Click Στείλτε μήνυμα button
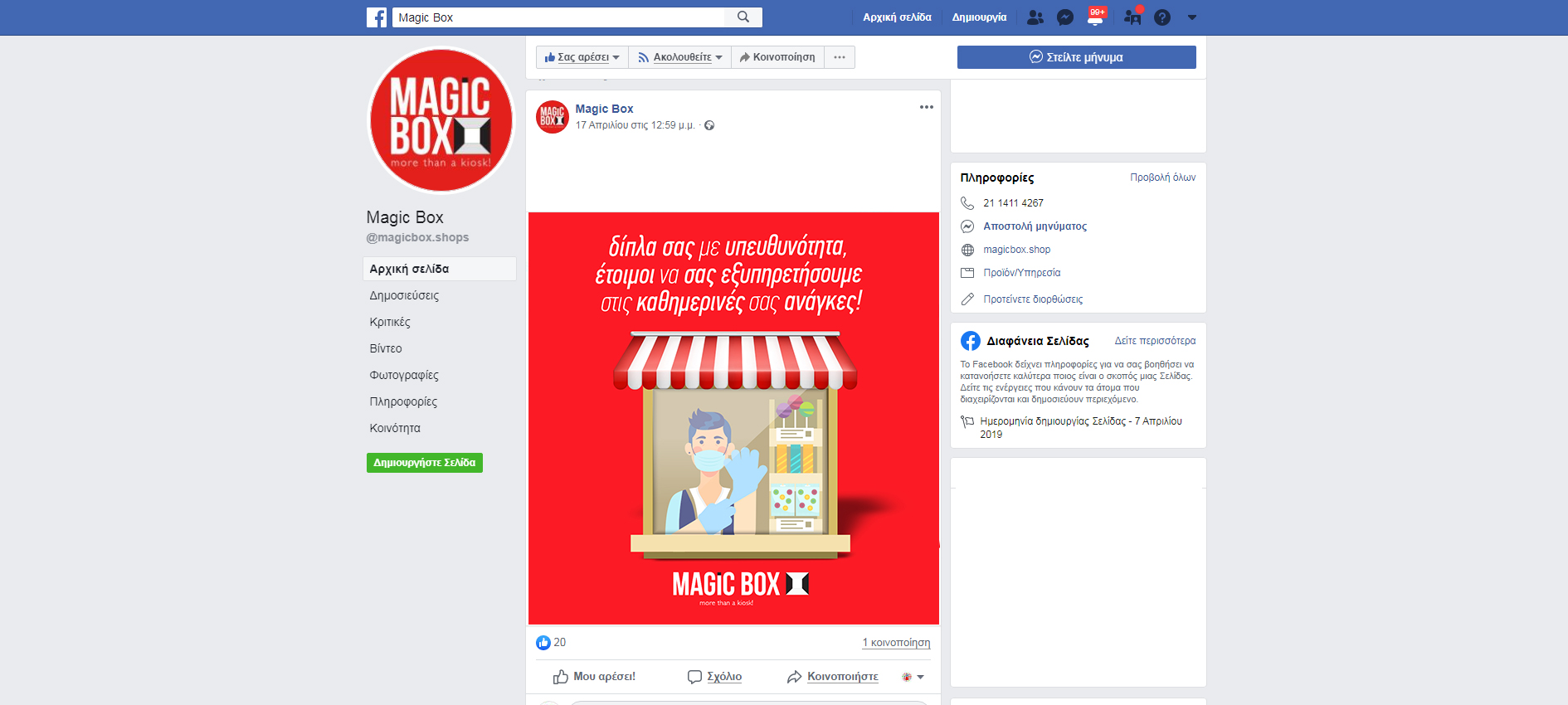 [x=1076, y=57]
